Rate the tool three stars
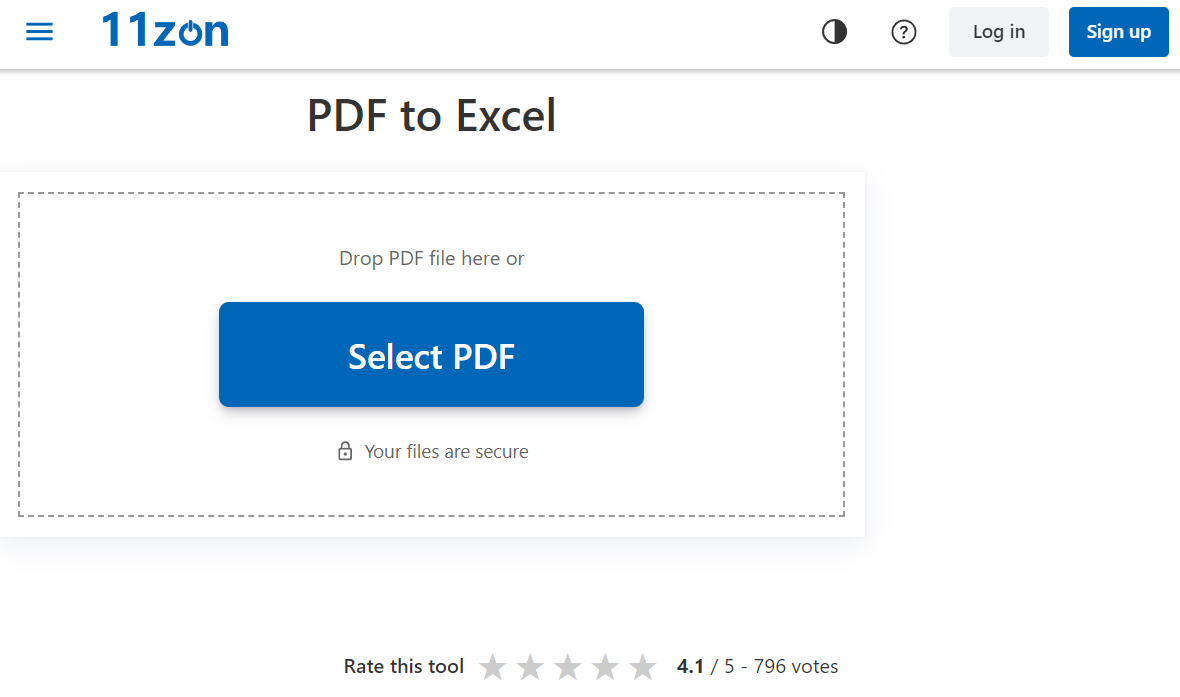 point(568,667)
